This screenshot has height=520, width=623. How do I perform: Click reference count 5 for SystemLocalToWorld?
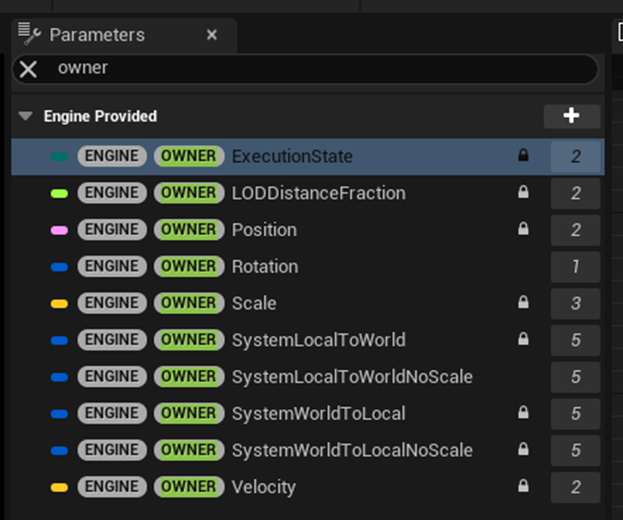[x=575, y=340]
